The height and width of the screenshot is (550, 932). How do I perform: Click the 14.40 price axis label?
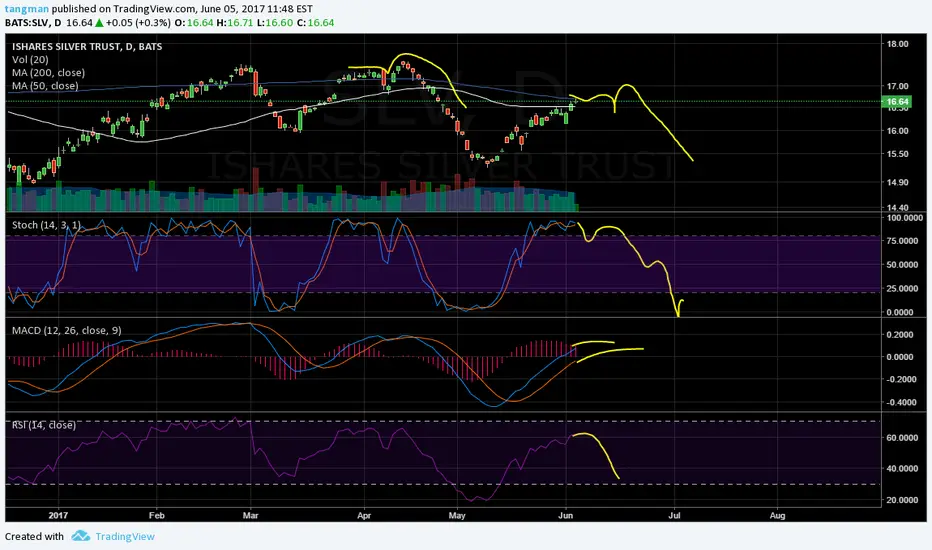pyautogui.click(x=898, y=208)
